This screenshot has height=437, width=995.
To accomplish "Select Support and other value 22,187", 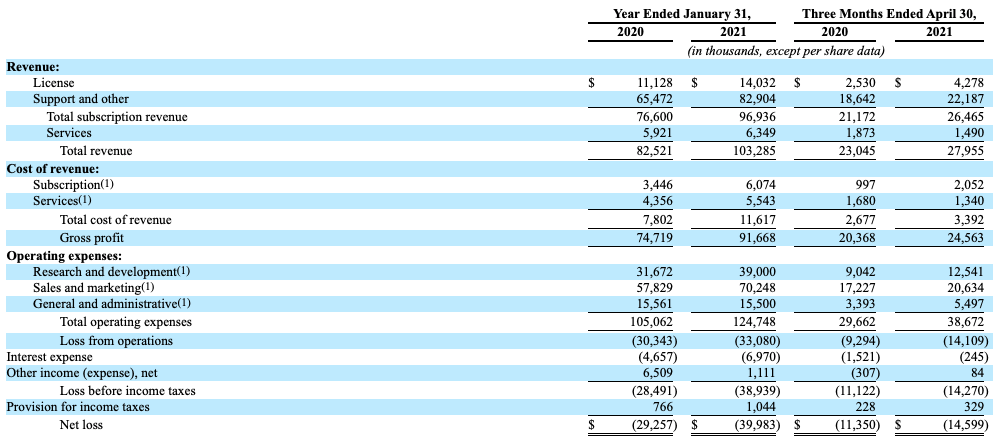I will [x=966, y=99].
